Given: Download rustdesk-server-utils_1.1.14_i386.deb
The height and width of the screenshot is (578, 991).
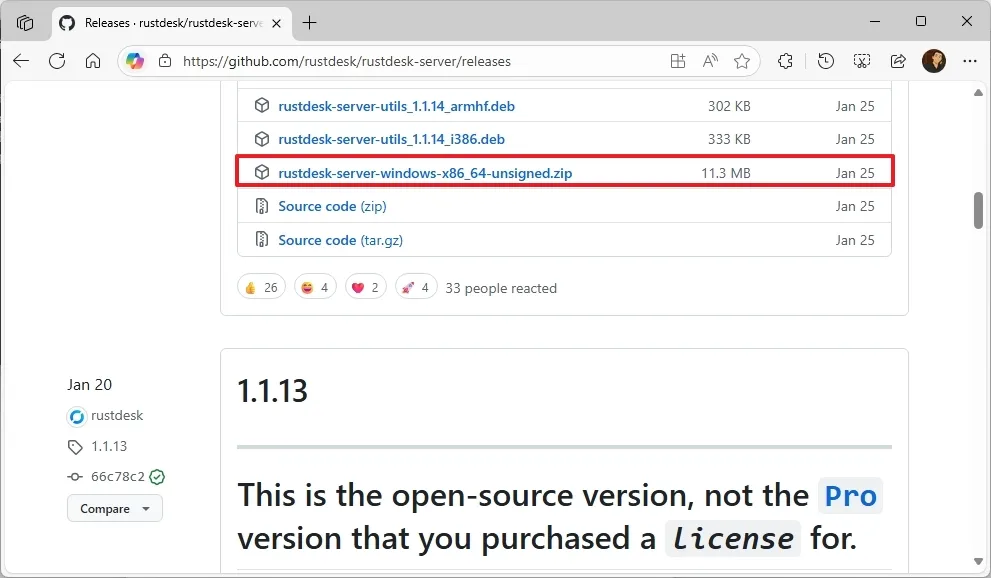Looking at the screenshot, I should pos(391,139).
